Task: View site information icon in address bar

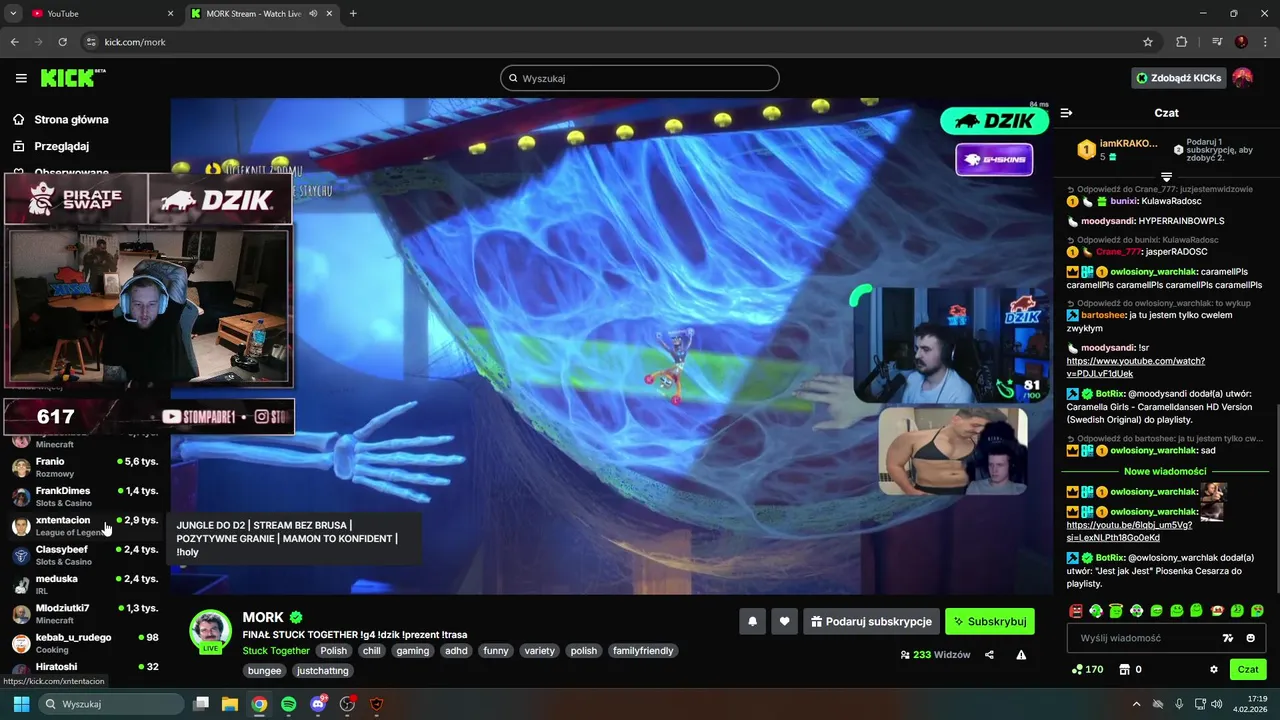Action: pos(91,42)
